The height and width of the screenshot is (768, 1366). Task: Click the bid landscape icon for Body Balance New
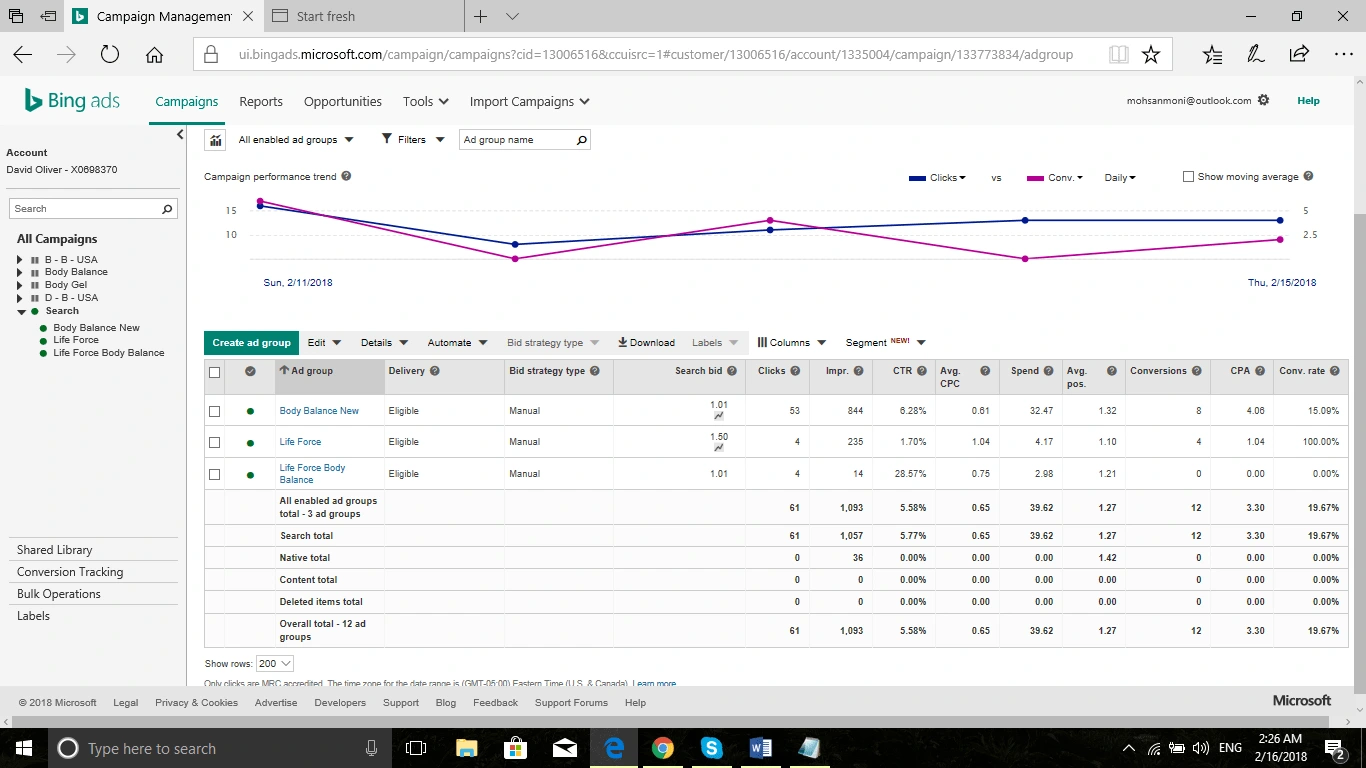pyautogui.click(x=719, y=416)
